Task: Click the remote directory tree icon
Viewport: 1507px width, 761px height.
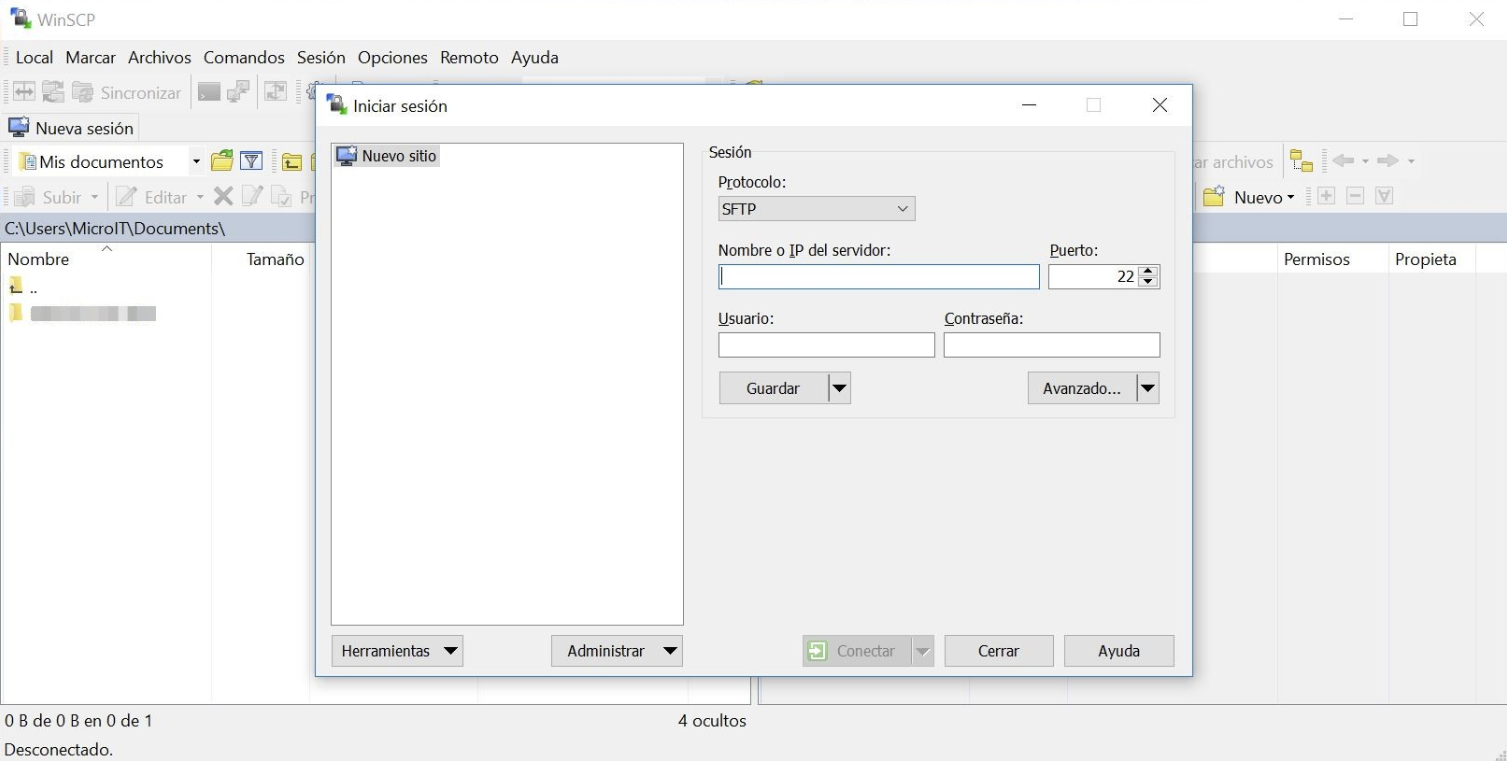Action: (x=1301, y=161)
